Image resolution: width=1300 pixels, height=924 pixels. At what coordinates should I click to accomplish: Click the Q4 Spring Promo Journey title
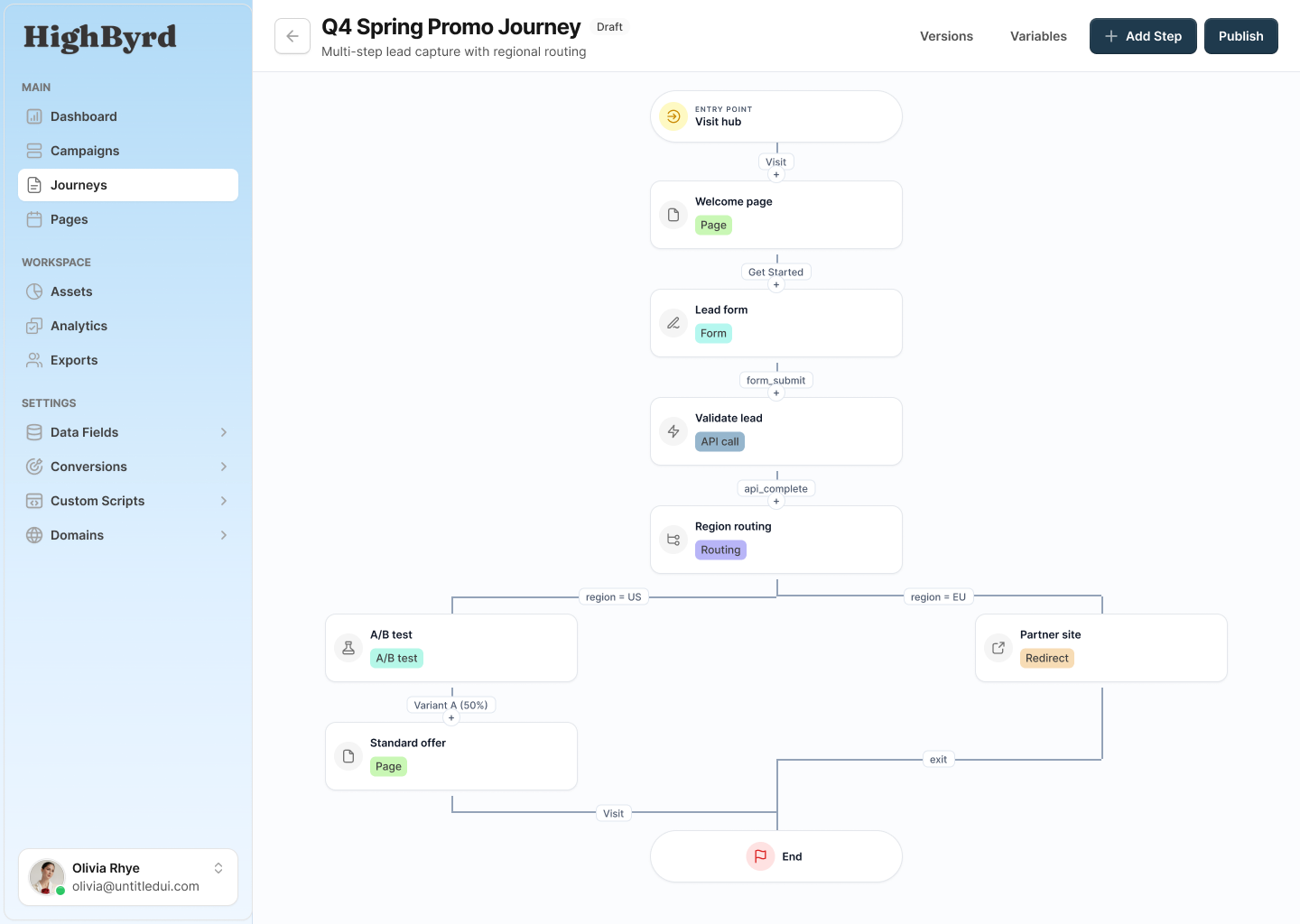point(451,27)
